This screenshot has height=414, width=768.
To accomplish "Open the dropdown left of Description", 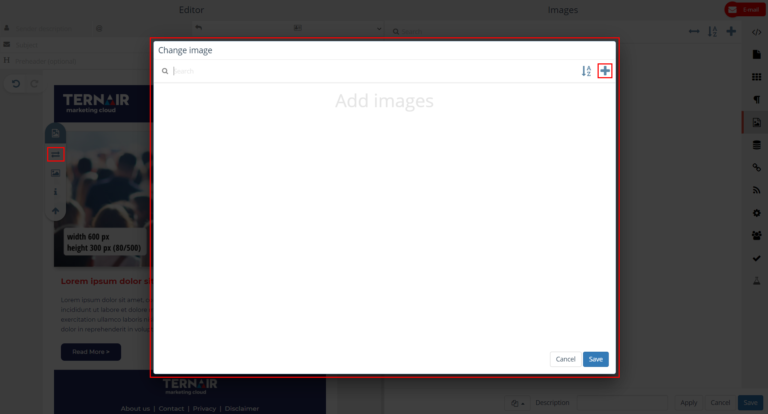I will click(518, 403).
